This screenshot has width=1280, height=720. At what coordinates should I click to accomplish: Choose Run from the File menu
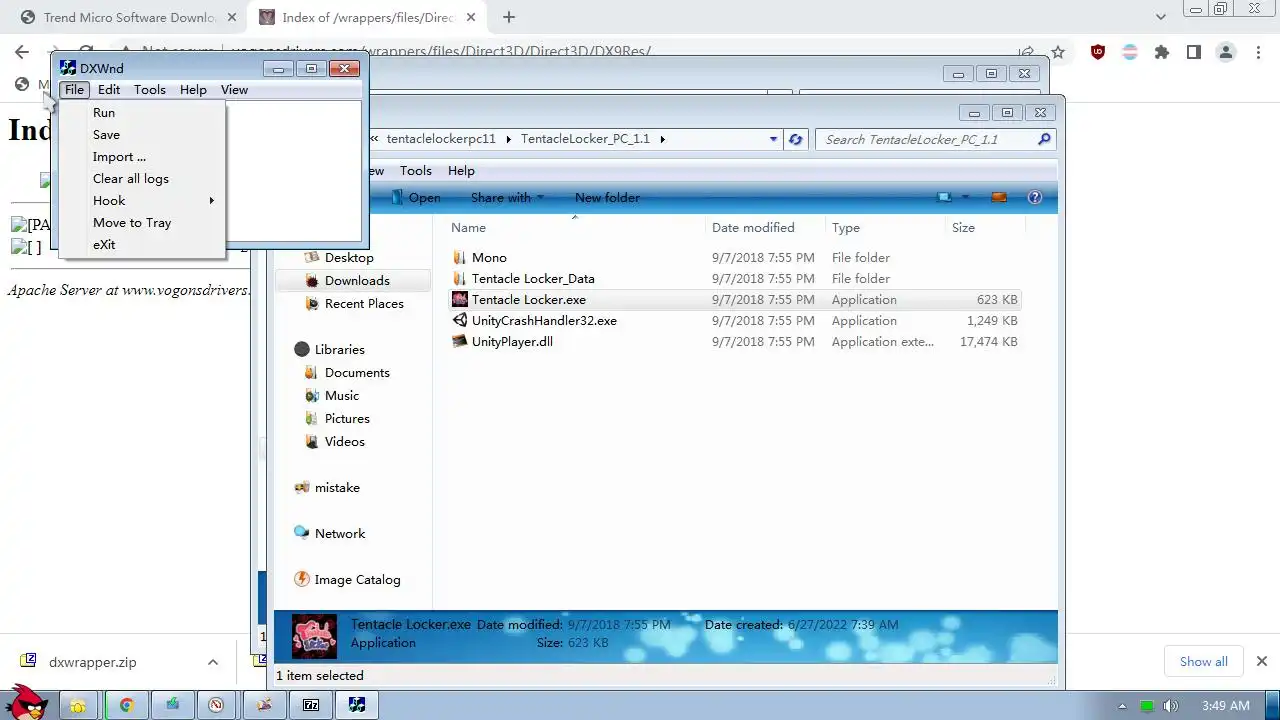point(143,113)
